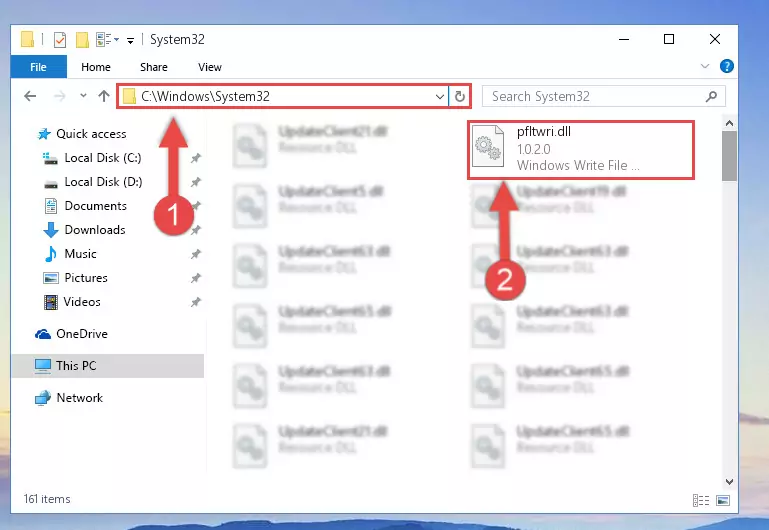Click the folder icon in the title bar

coord(27,39)
